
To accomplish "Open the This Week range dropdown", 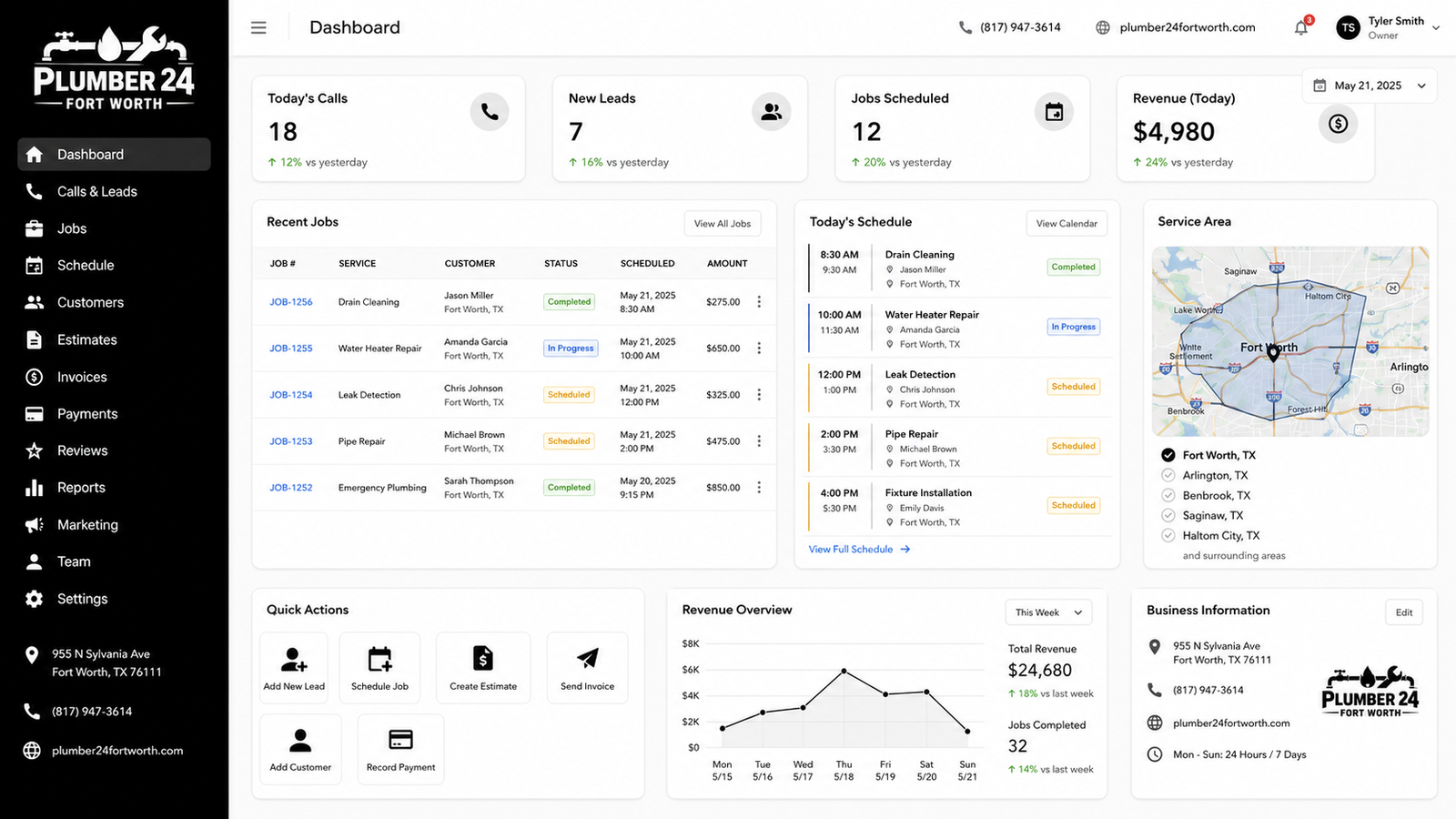I will 1048,612.
